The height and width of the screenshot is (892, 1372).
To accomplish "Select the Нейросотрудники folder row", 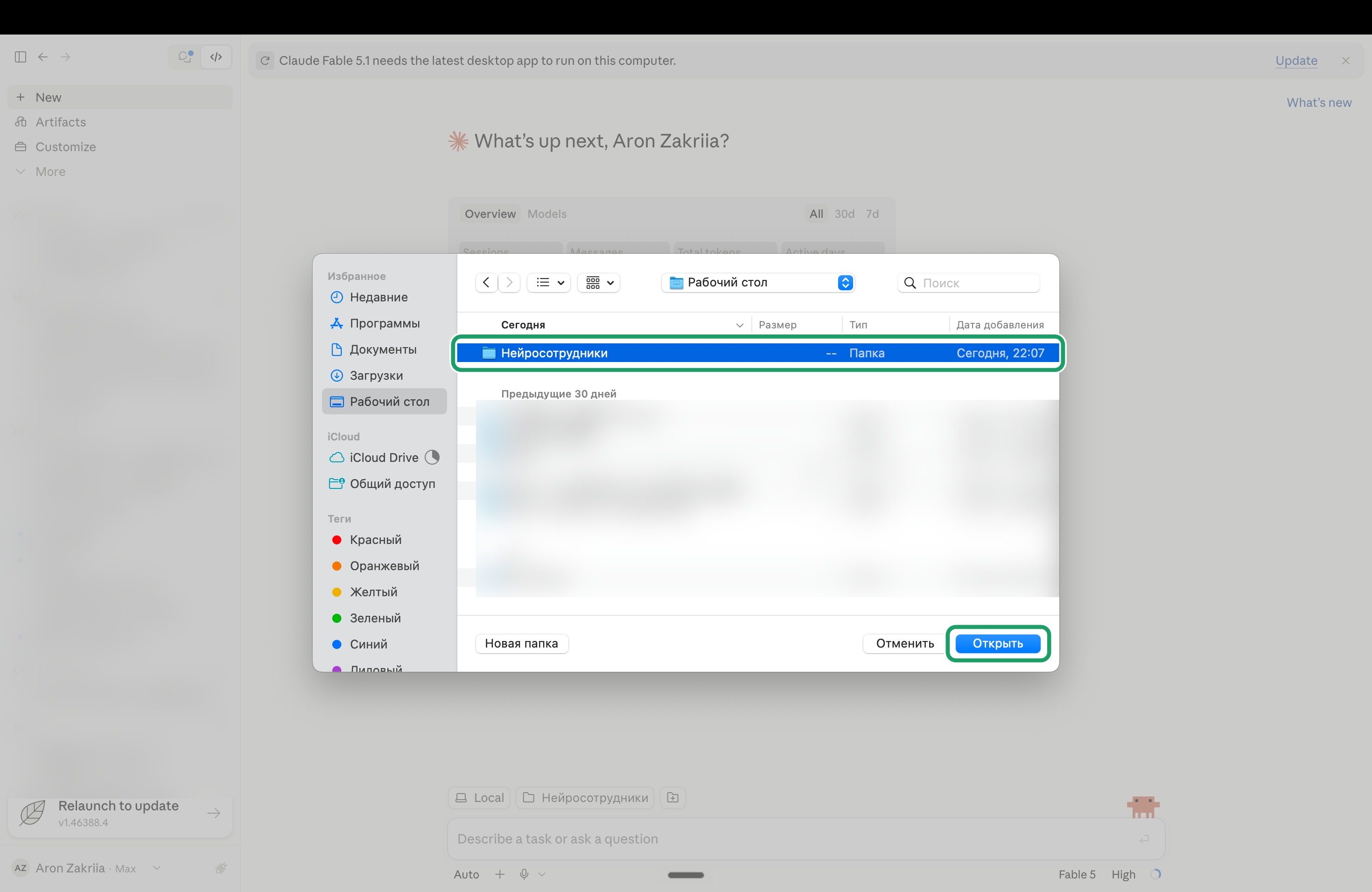I will point(758,353).
